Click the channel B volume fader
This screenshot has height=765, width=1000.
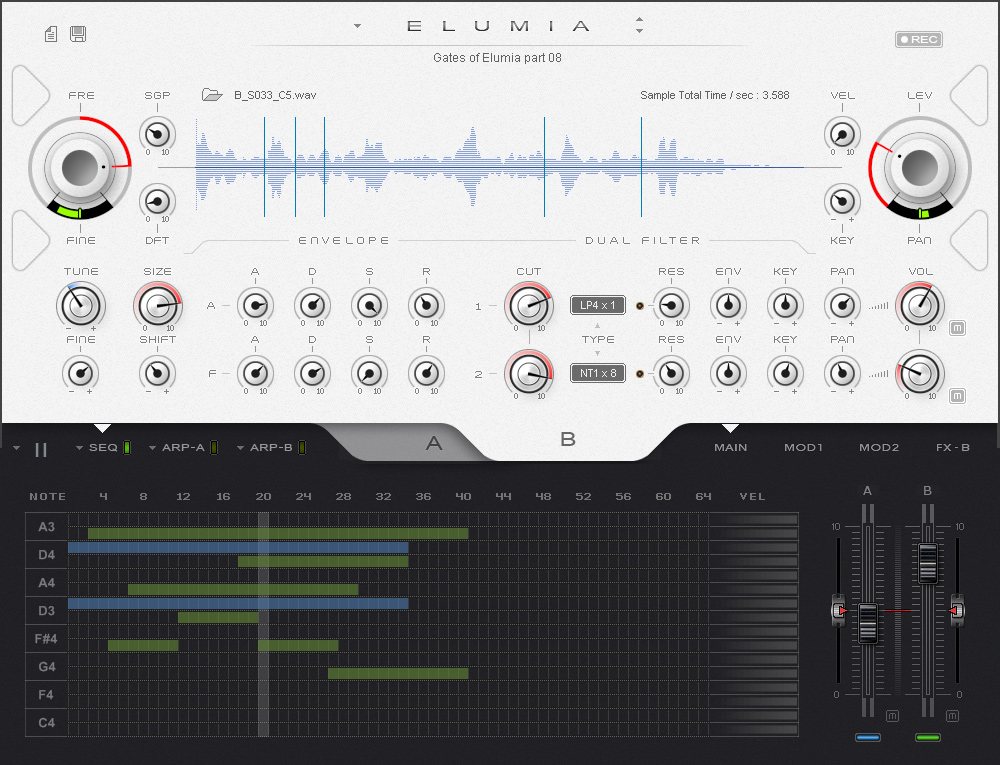(x=927, y=563)
